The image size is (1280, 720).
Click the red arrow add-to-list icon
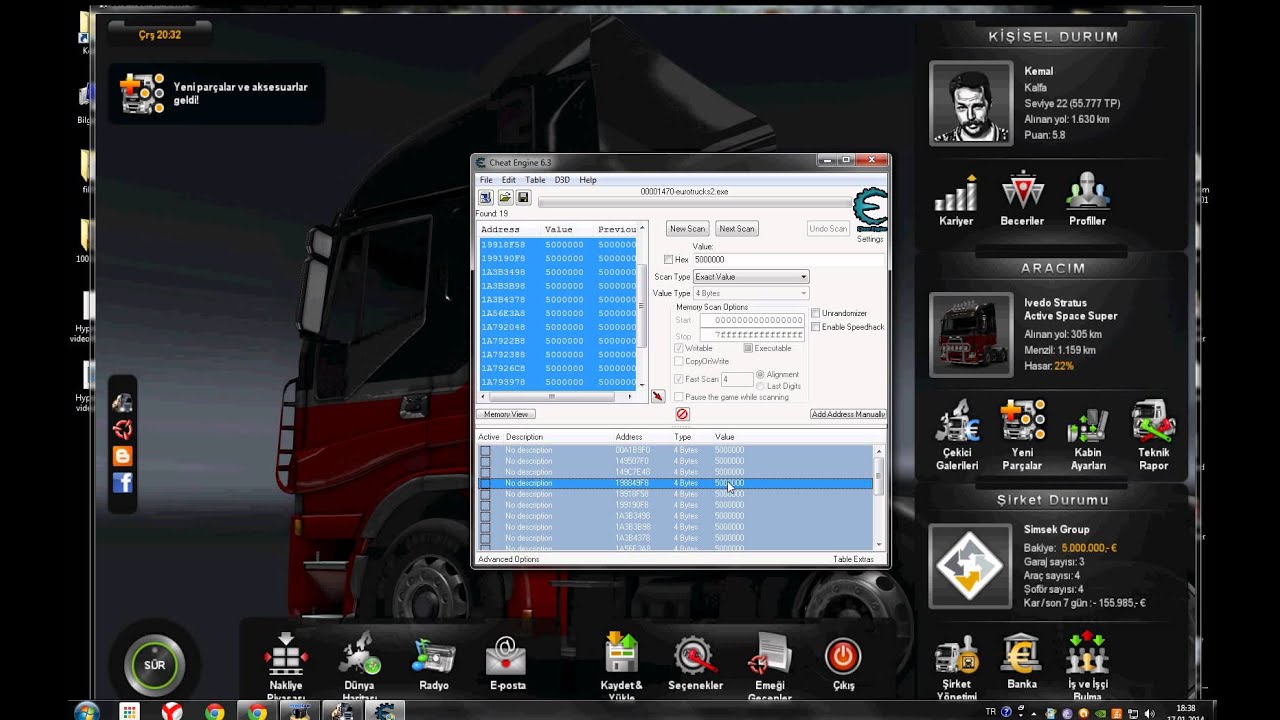pos(658,396)
